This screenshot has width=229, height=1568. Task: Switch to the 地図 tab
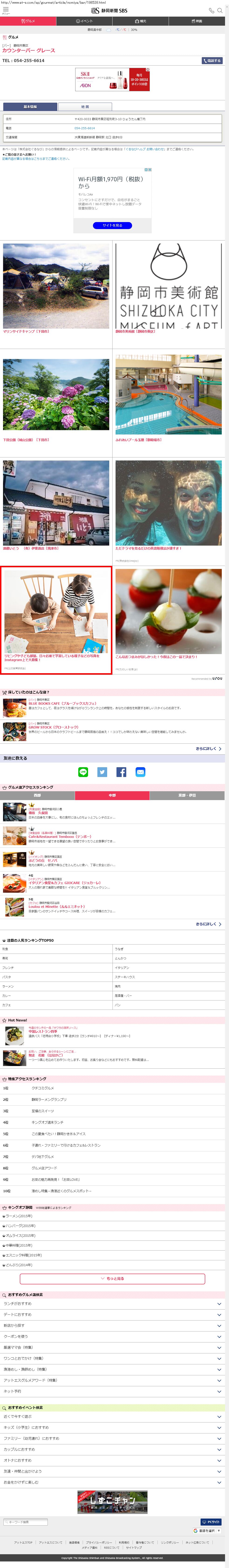click(85, 107)
